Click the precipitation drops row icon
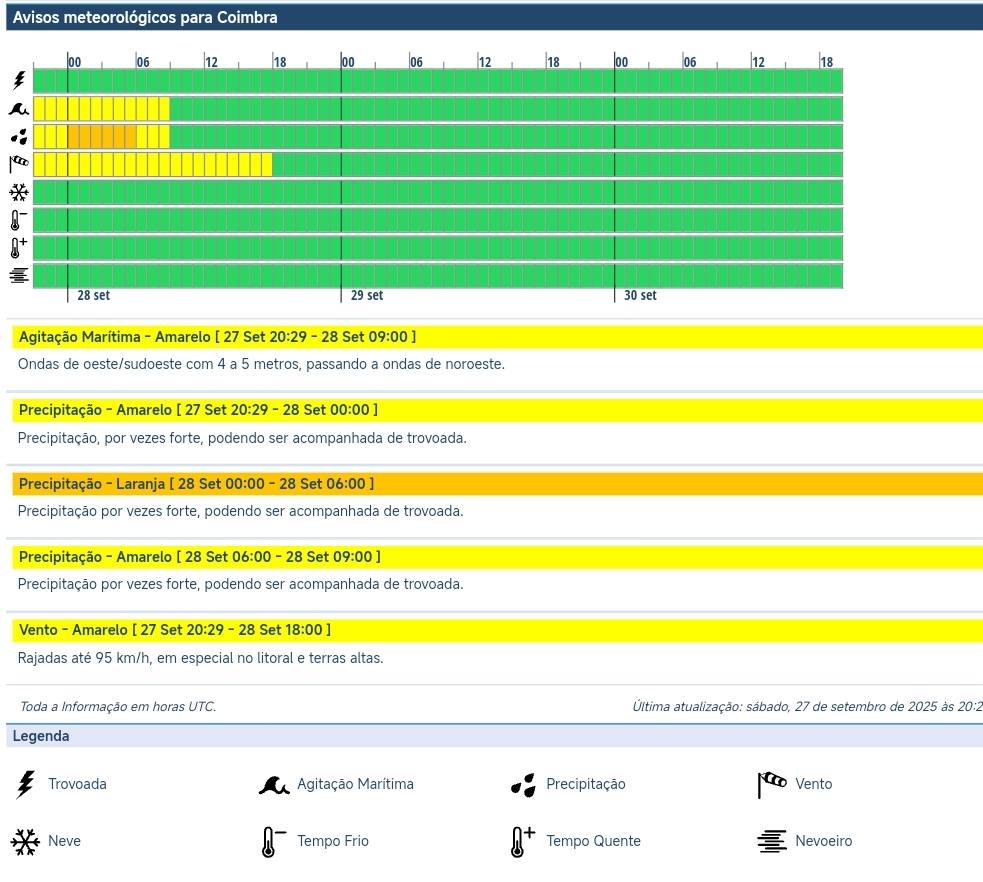The image size is (983, 882). tap(19, 137)
